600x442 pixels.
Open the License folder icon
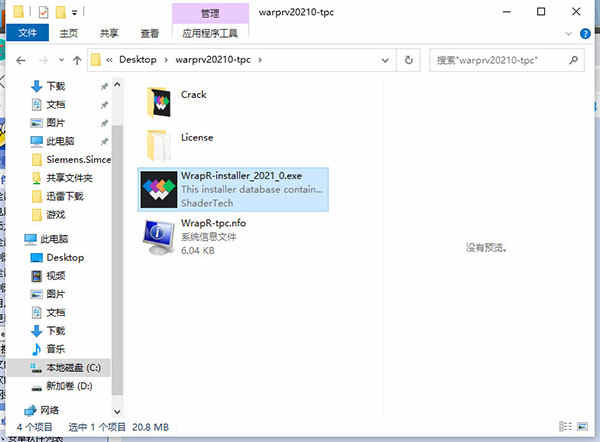click(x=159, y=145)
